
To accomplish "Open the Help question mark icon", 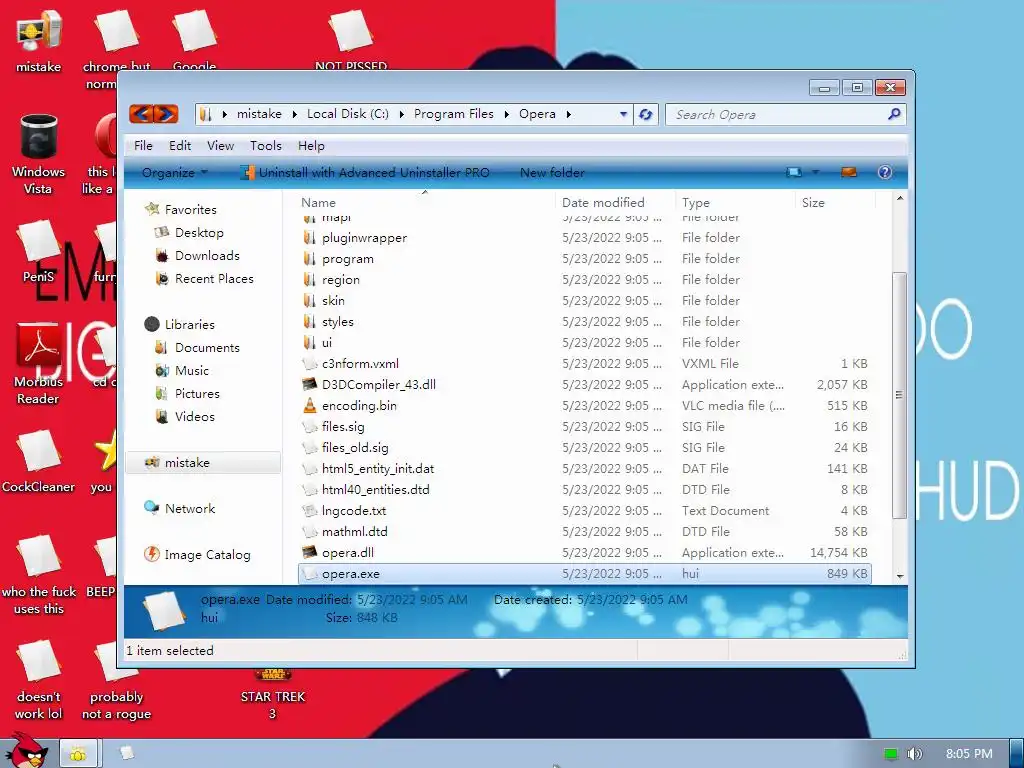I will point(885,172).
